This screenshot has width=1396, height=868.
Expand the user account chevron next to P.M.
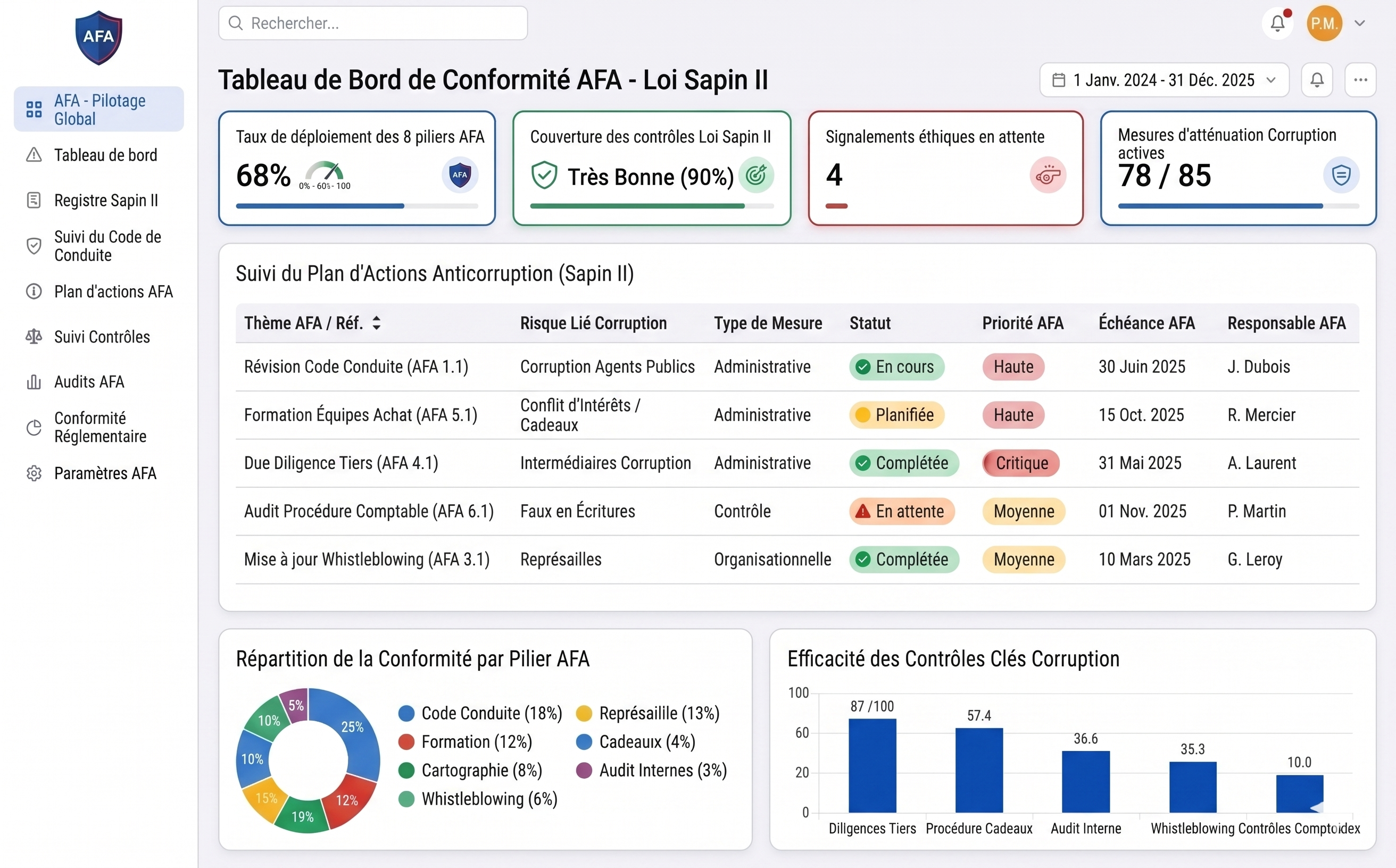click(x=1359, y=23)
